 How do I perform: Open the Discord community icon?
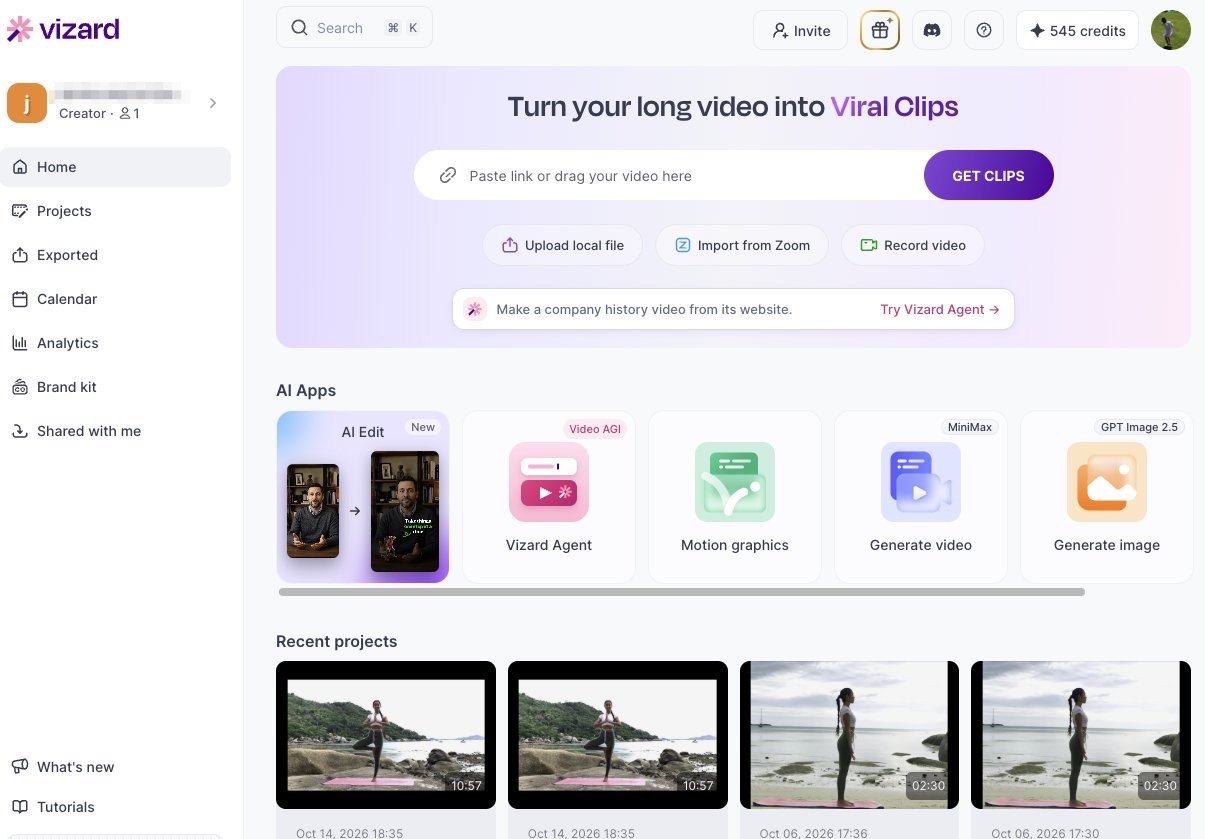pos(932,30)
